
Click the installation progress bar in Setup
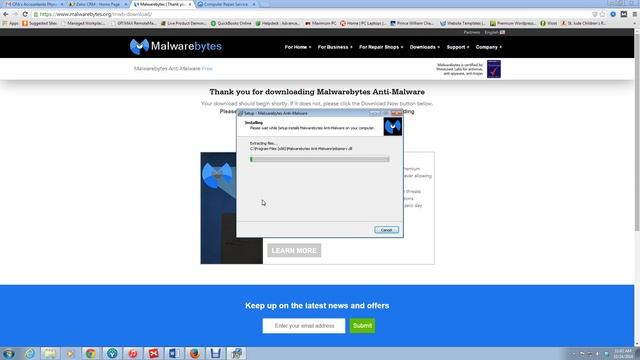click(x=319, y=159)
